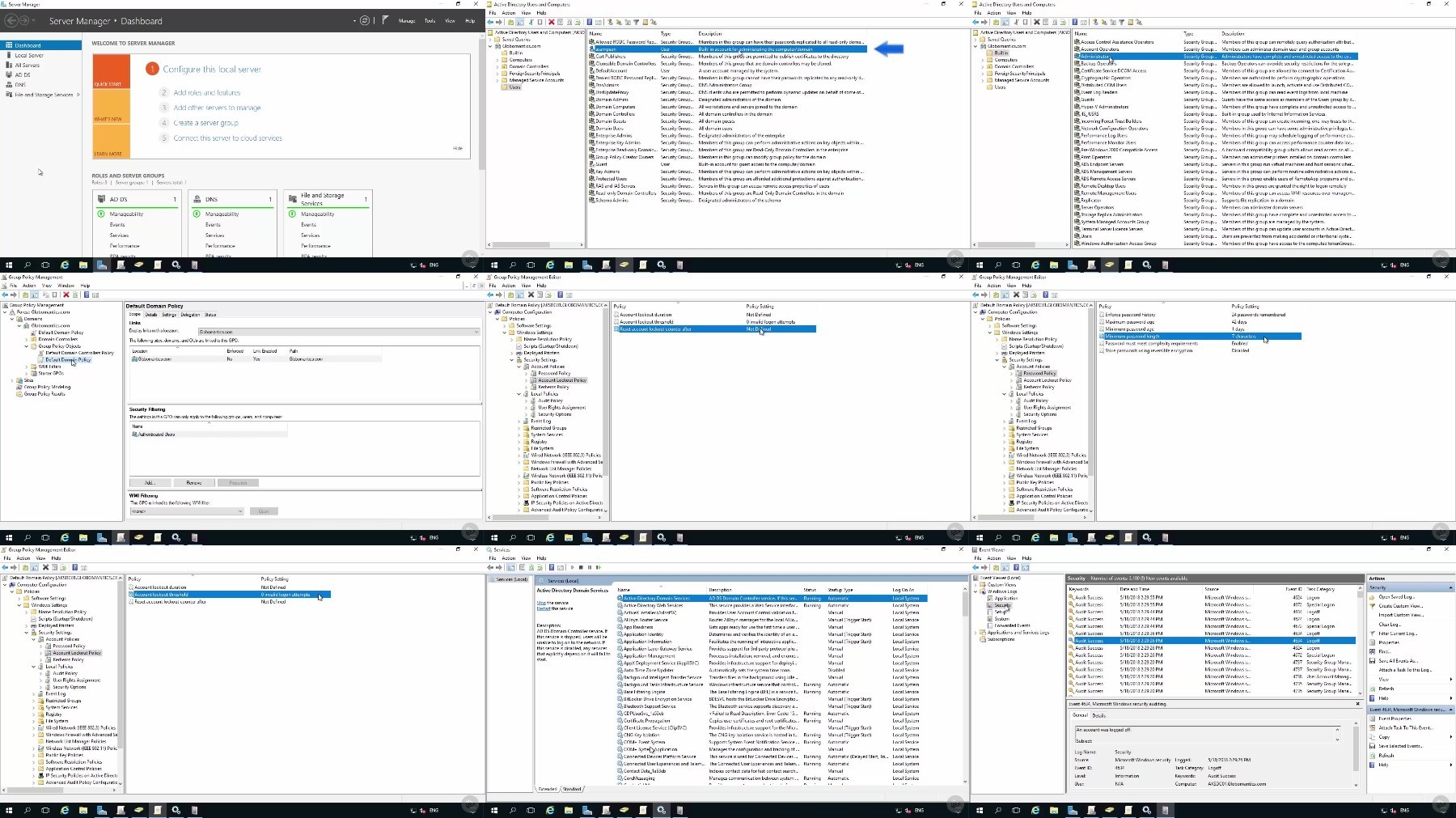Click Filter Current Log in Event Viewer actions
1456x818 pixels.
click(x=1396, y=633)
